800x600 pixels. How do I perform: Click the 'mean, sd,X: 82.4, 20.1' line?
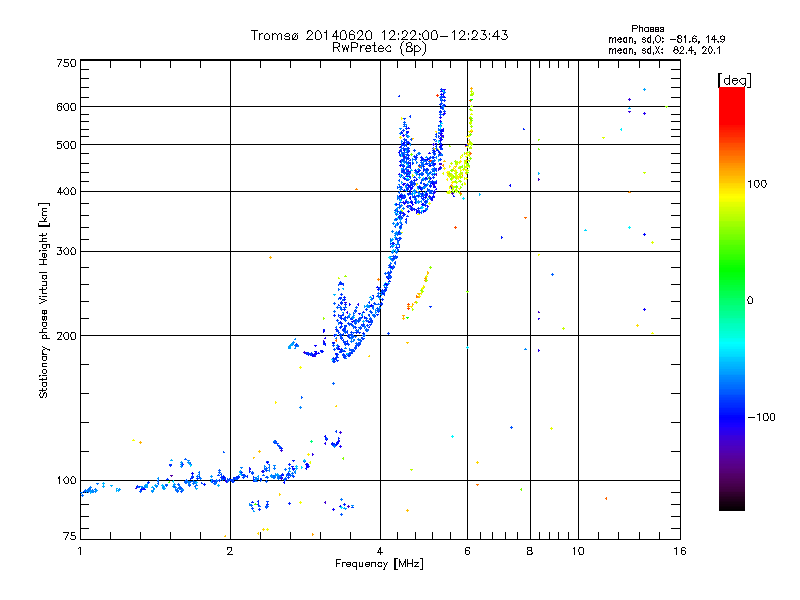tap(664, 50)
